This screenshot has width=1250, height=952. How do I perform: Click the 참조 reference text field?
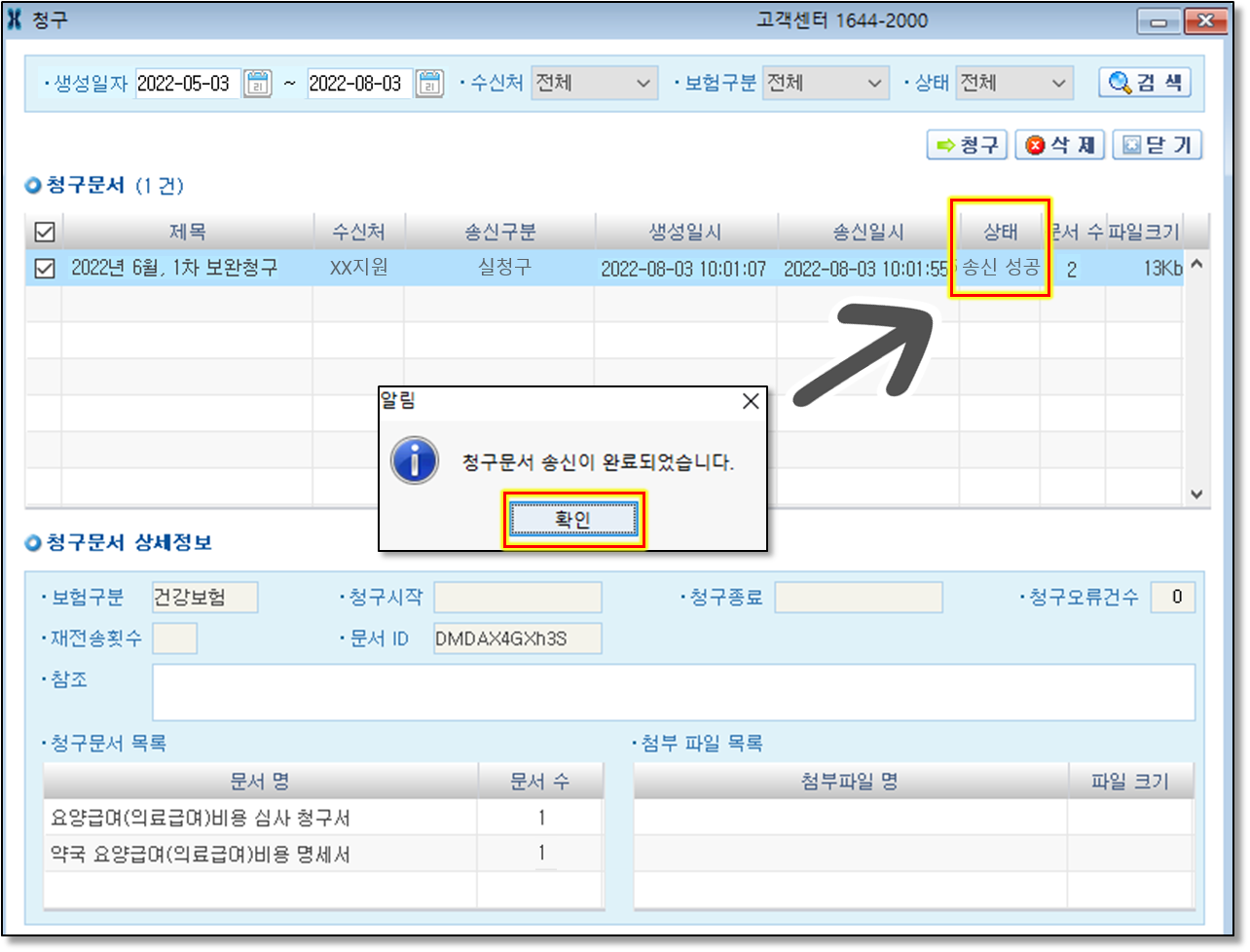click(673, 692)
